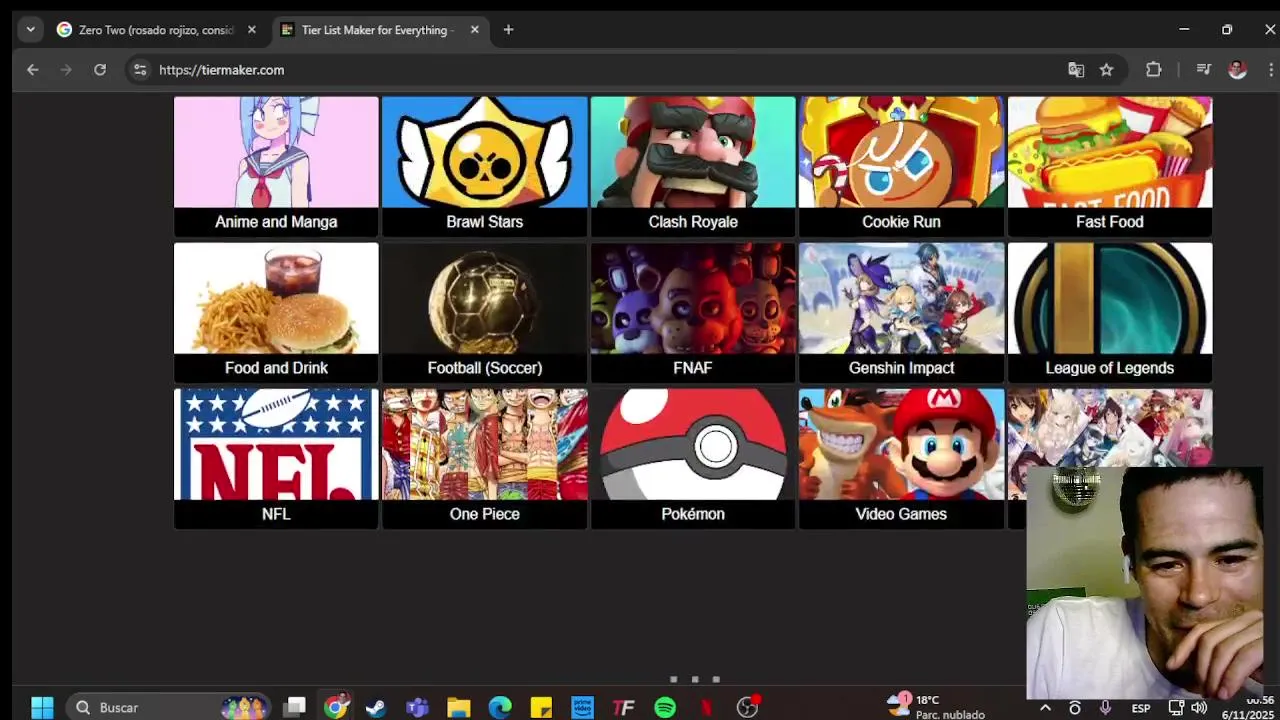Screen dimensions: 1280x720
Task: Close the Zero Two tab
Action: pyautogui.click(x=252, y=30)
